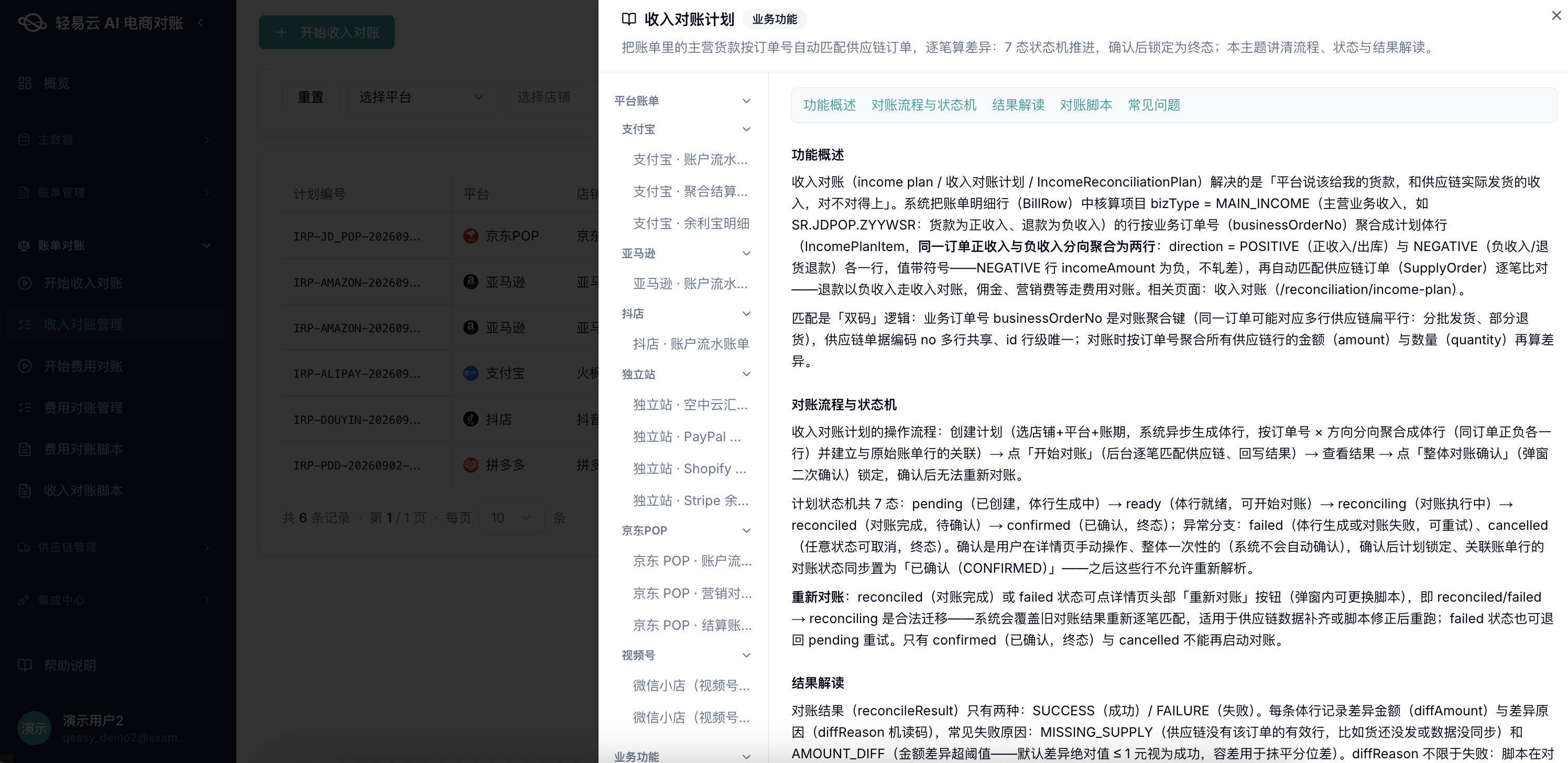Click the 供应链管理 truck icon

coord(24,547)
